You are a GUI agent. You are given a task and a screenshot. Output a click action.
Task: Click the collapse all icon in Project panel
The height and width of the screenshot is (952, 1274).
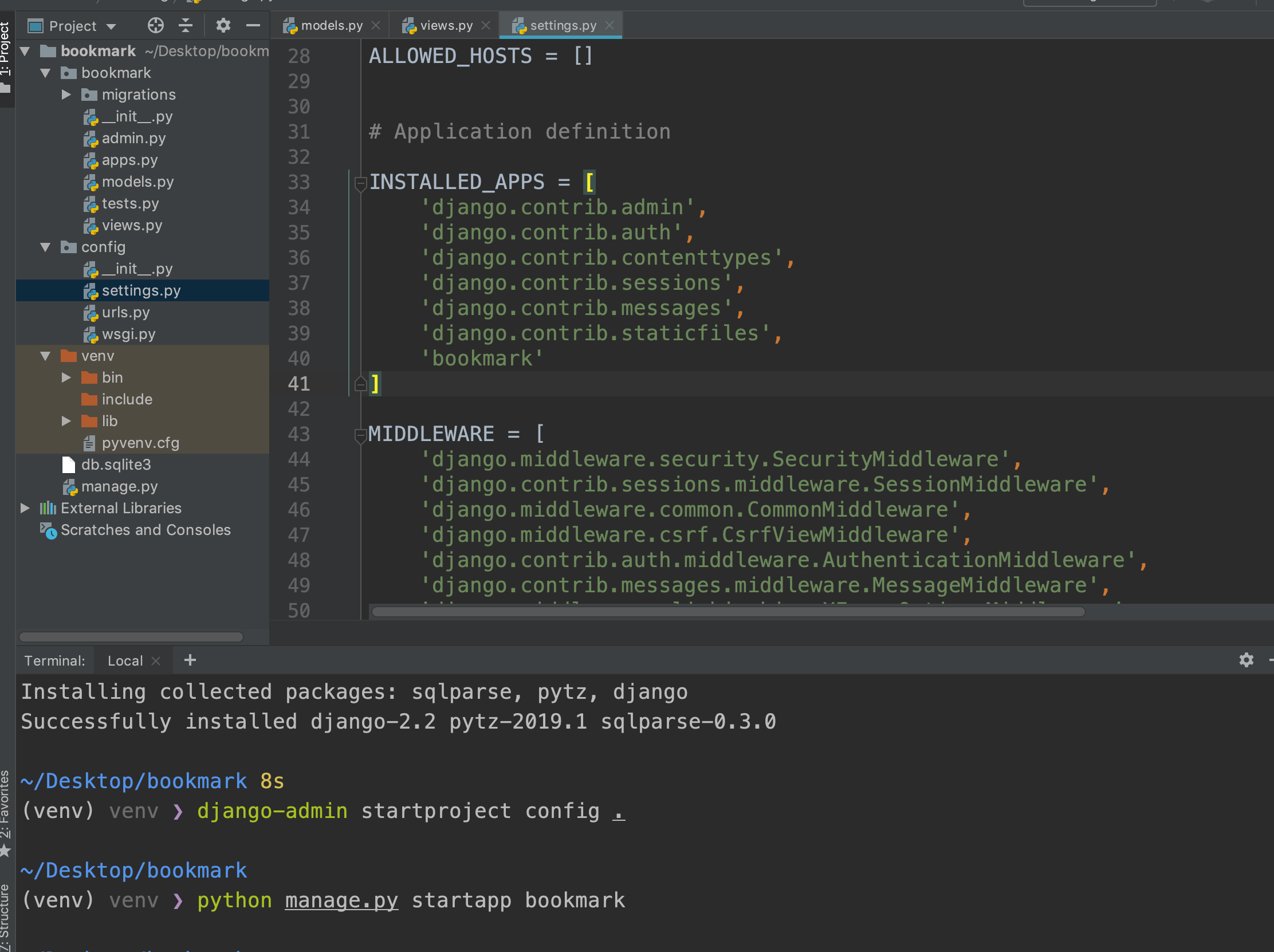[x=186, y=25]
